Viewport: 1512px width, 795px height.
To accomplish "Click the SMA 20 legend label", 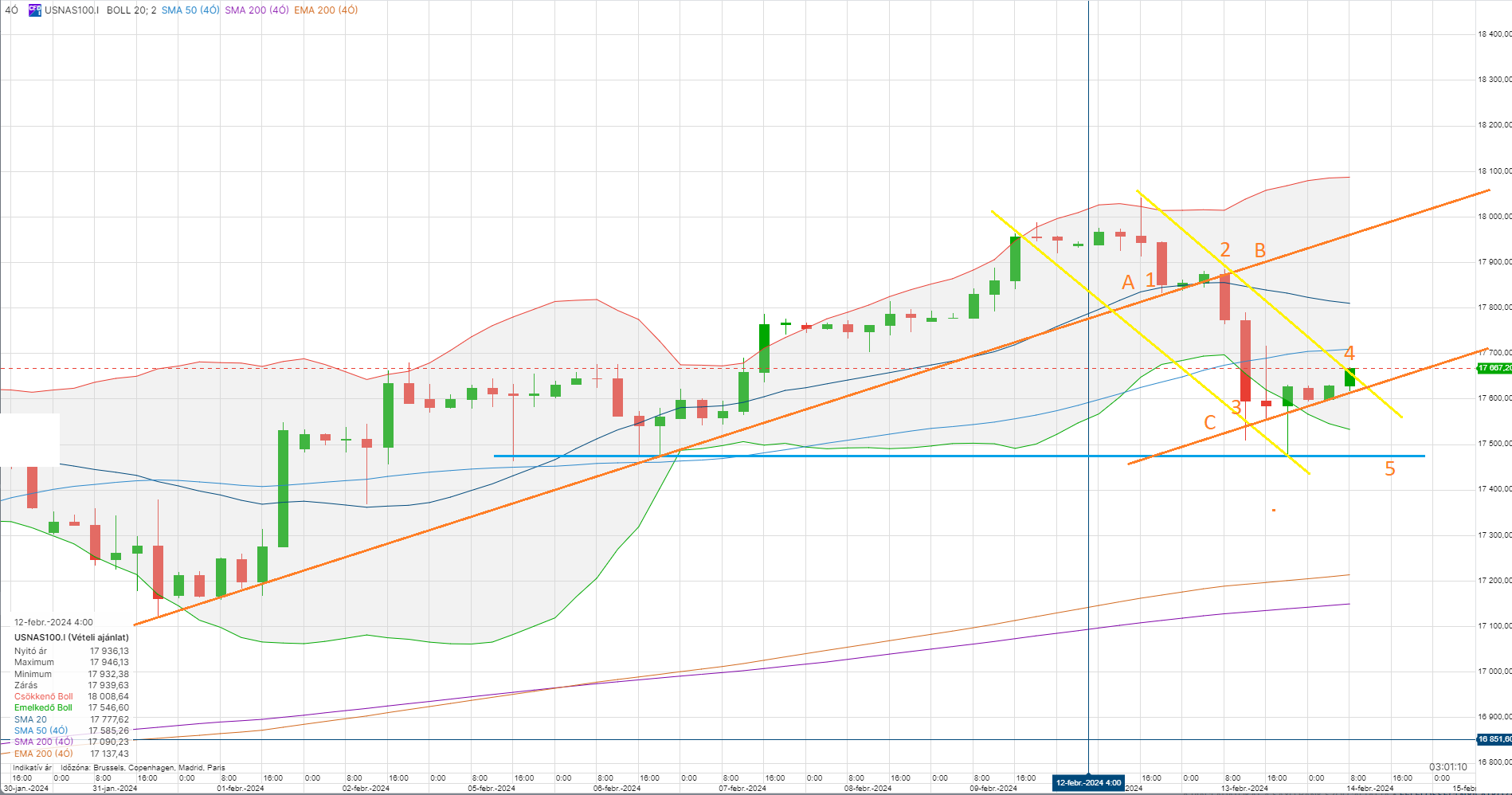I will point(30,719).
